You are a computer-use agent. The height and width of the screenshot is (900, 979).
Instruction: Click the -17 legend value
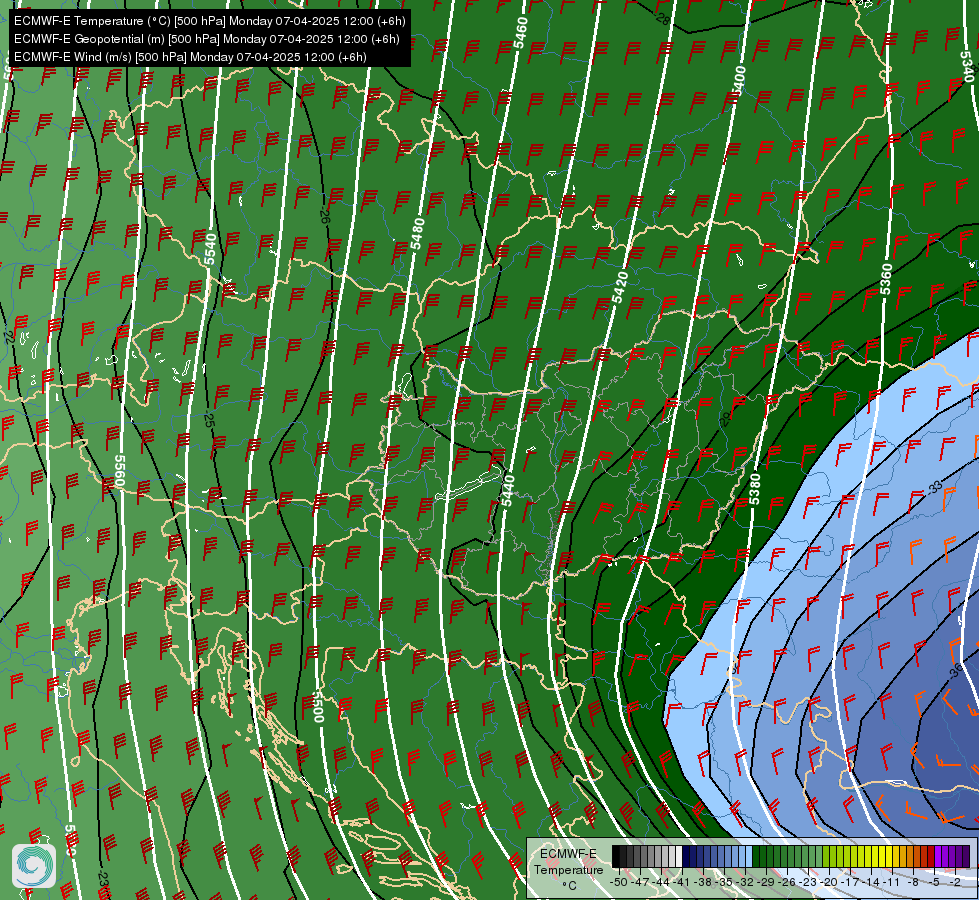850,882
